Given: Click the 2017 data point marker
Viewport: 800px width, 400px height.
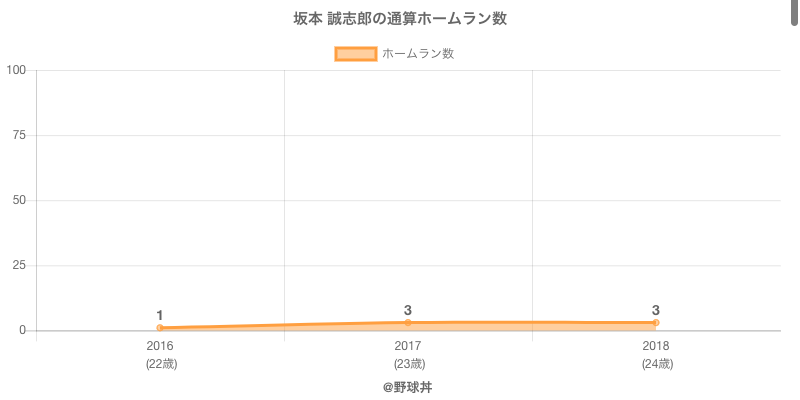Looking at the screenshot, I should pyautogui.click(x=408, y=323).
